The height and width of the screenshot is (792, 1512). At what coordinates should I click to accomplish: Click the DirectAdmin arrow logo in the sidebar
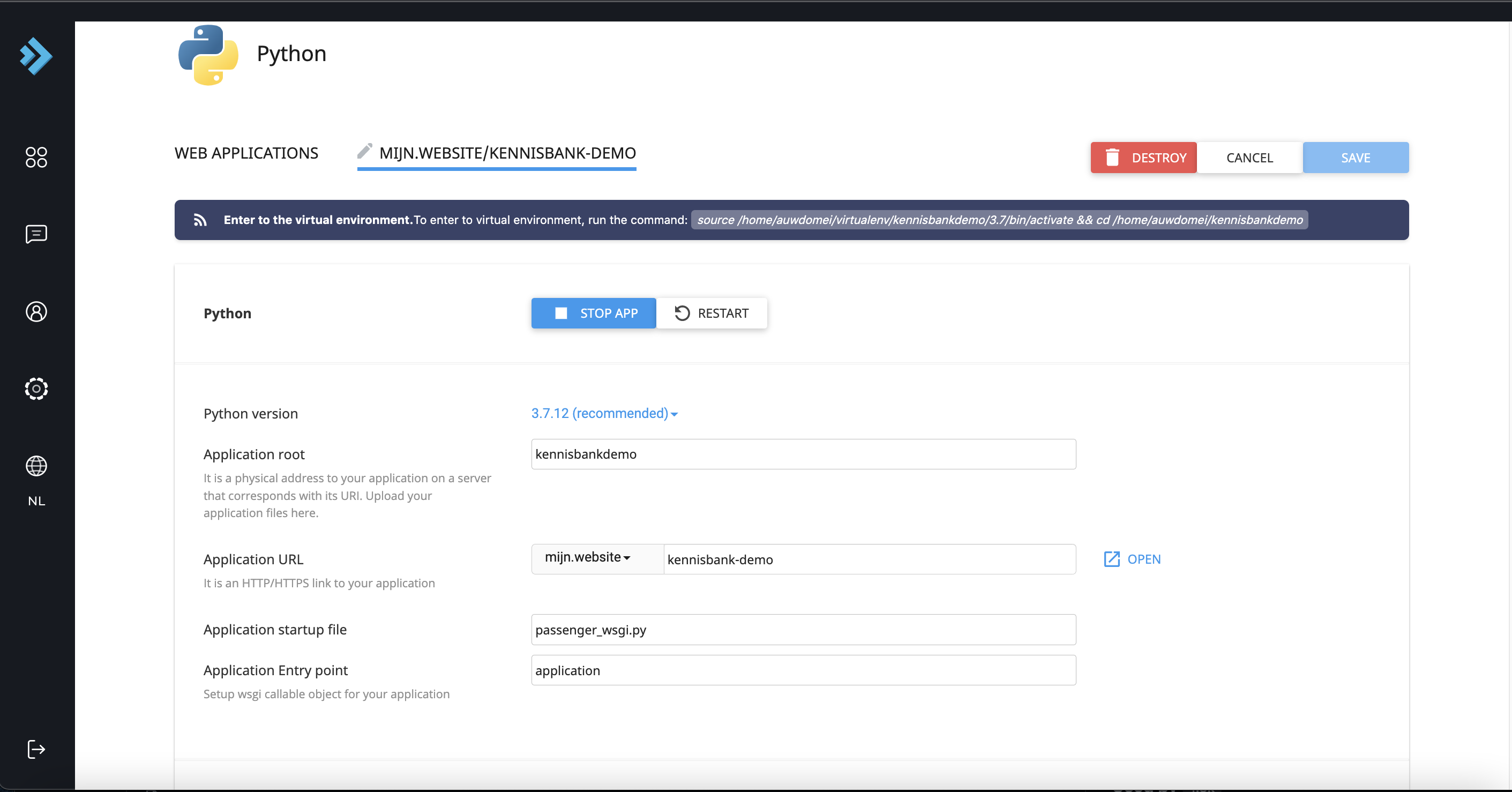36,56
